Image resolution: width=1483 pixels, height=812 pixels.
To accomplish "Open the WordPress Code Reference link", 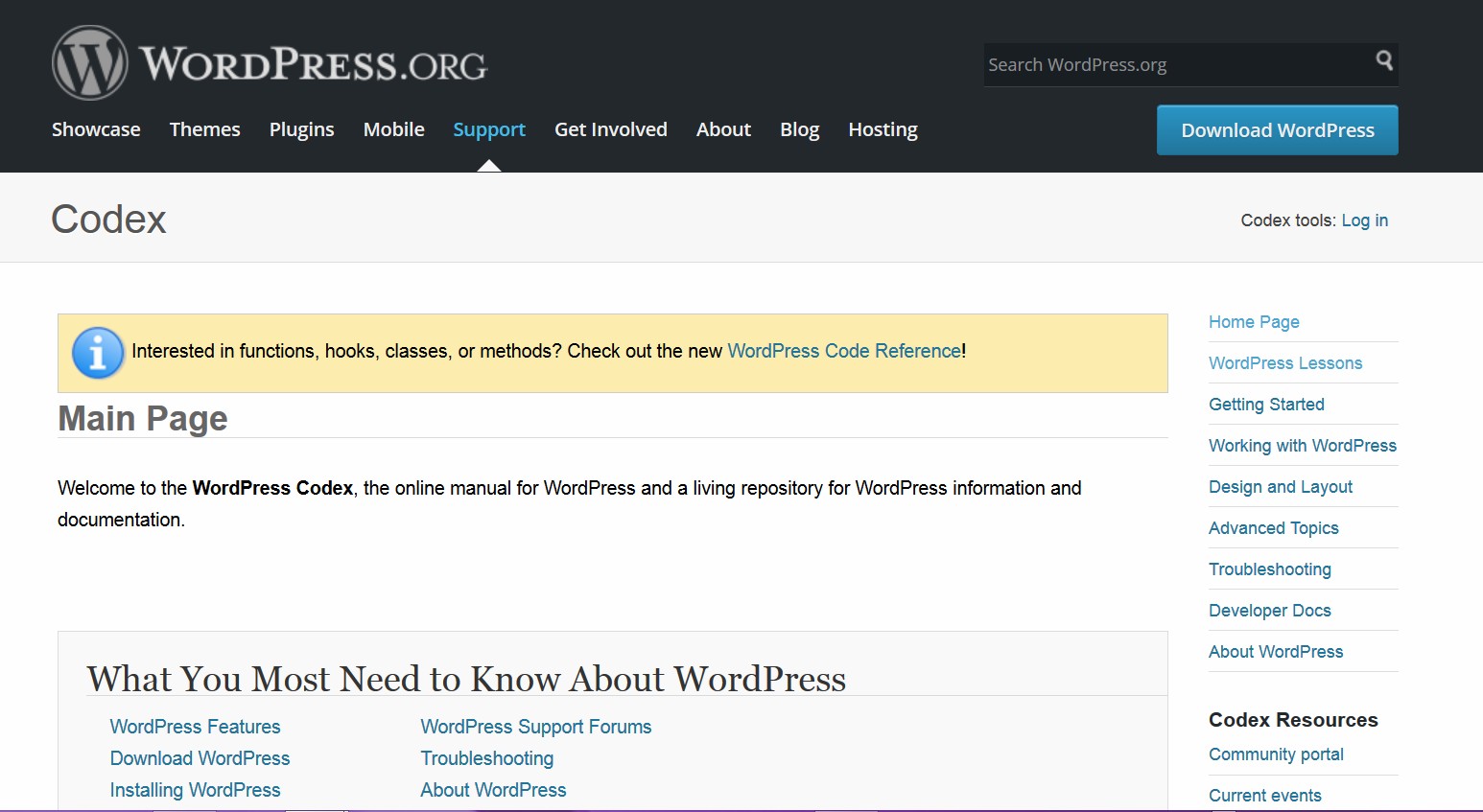I will pos(844,351).
